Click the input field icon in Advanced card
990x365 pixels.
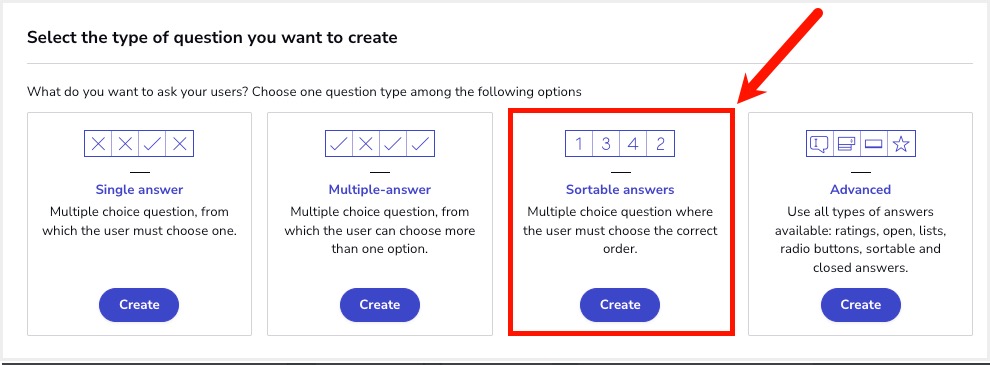pyautogui.click(x=874, y=145)
